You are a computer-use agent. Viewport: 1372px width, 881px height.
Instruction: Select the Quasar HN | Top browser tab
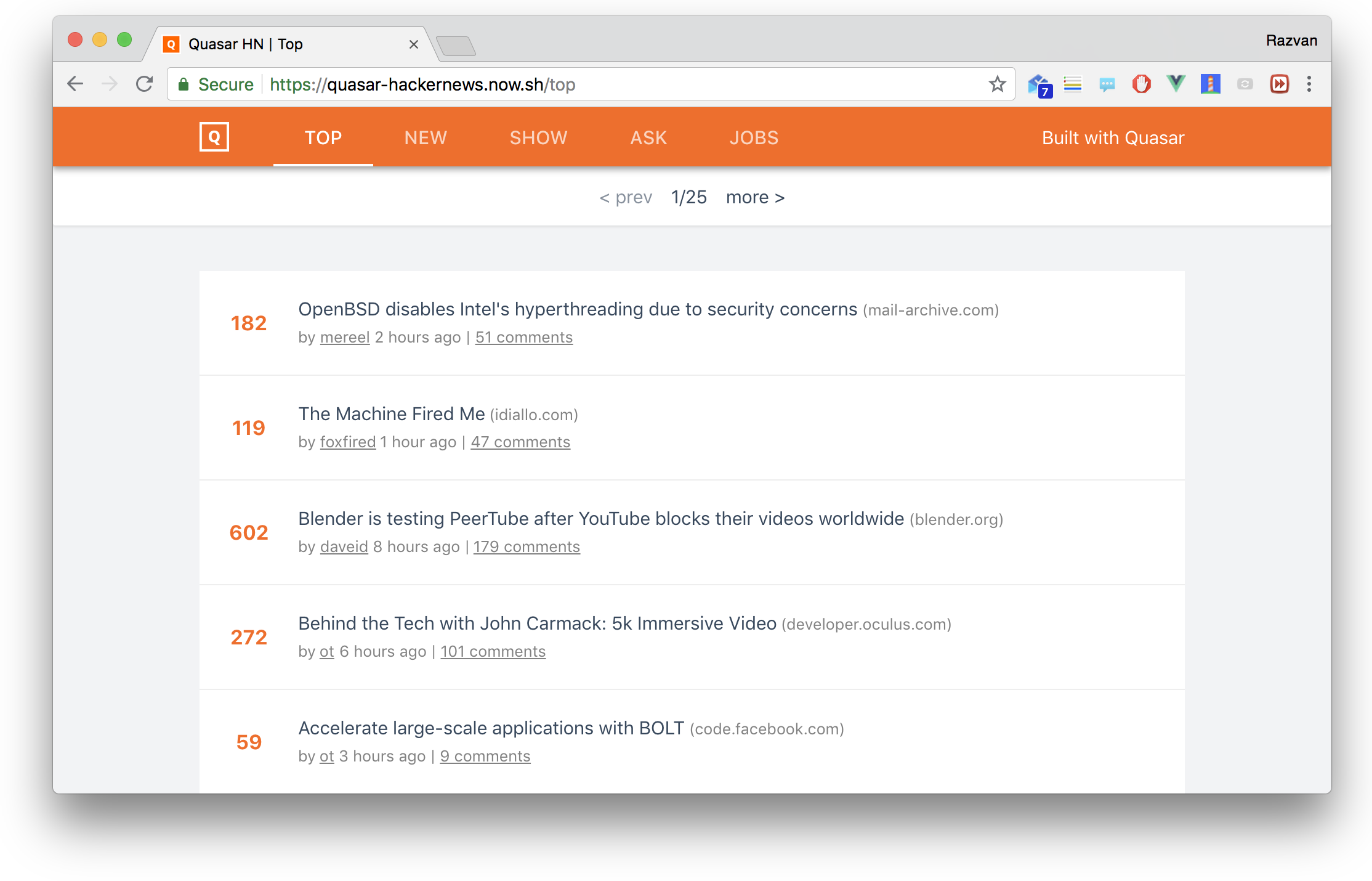[x=292, y=44]
